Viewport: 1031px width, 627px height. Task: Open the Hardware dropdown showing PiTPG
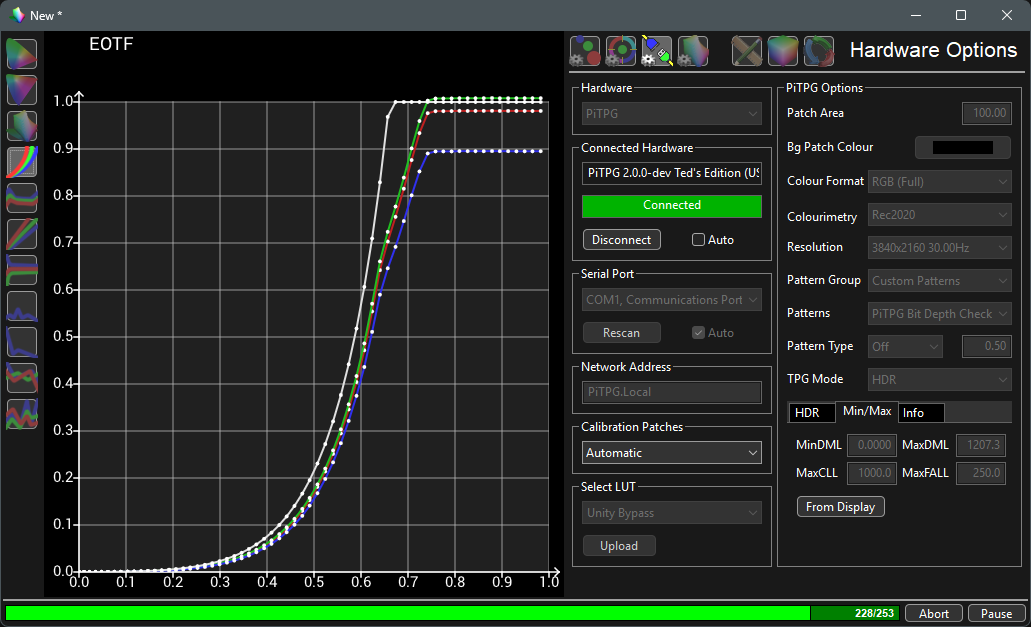(x=672, y=114)
